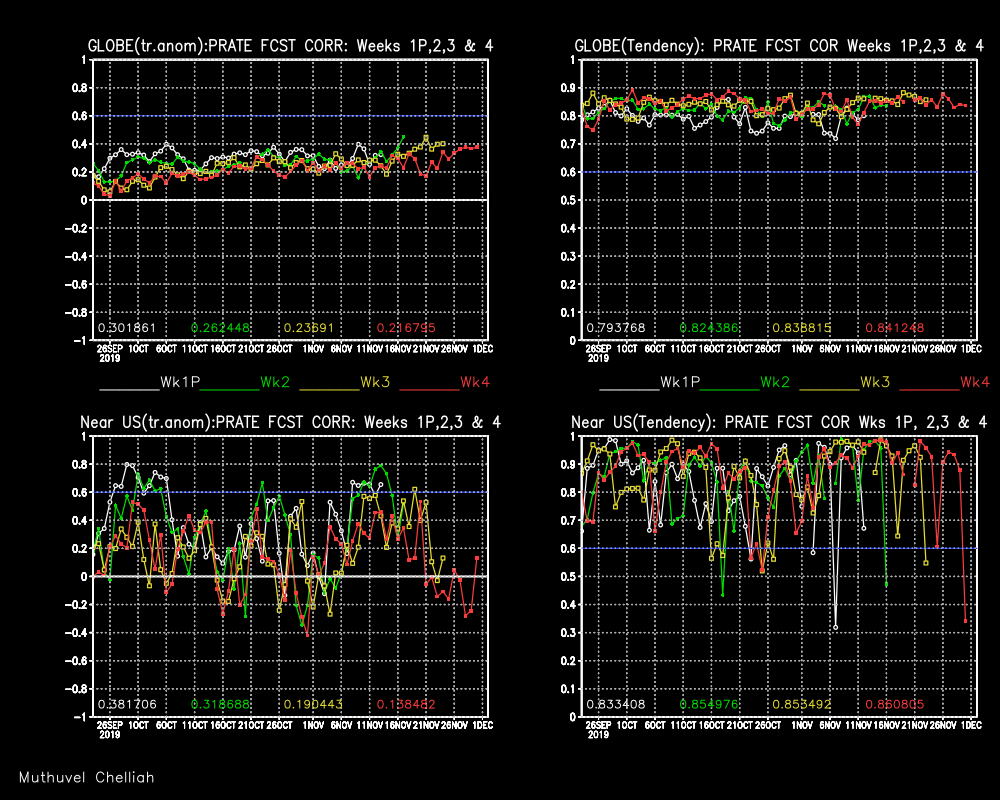Click Wk1P legend label under GLOBE(Tendency) chart
1000x800 pixels.
coord(680,382)
